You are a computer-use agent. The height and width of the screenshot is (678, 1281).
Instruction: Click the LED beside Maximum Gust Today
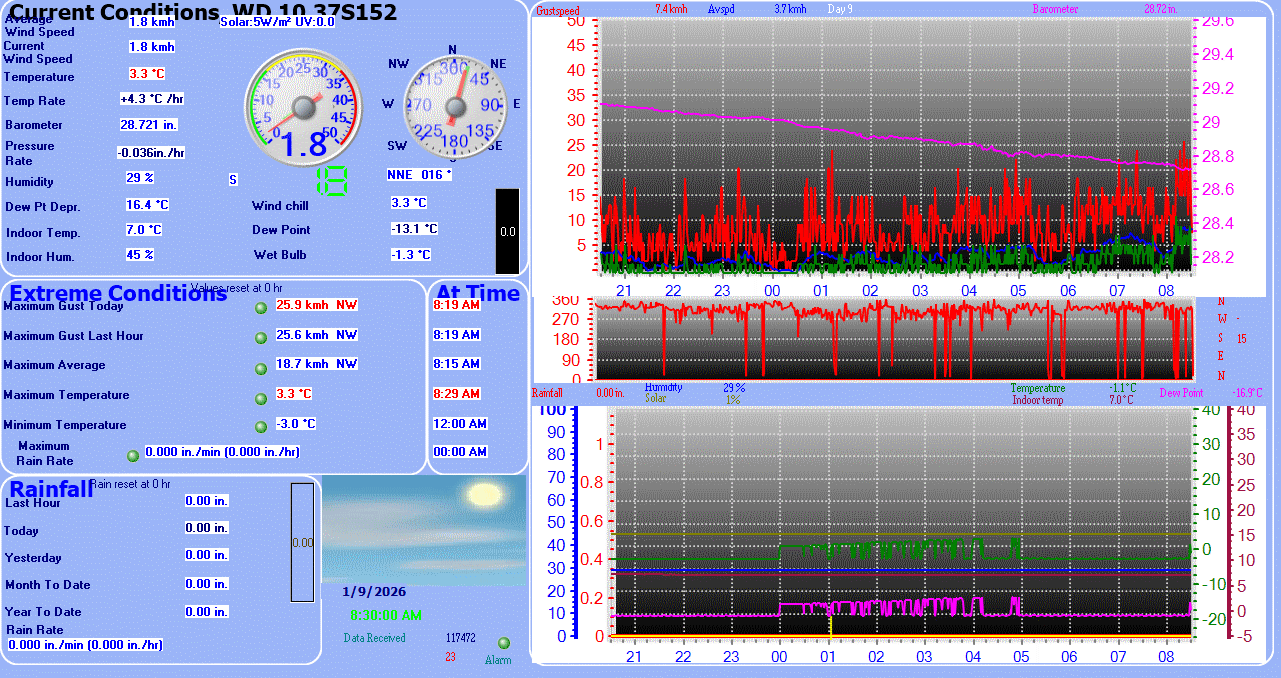(262, 307)
